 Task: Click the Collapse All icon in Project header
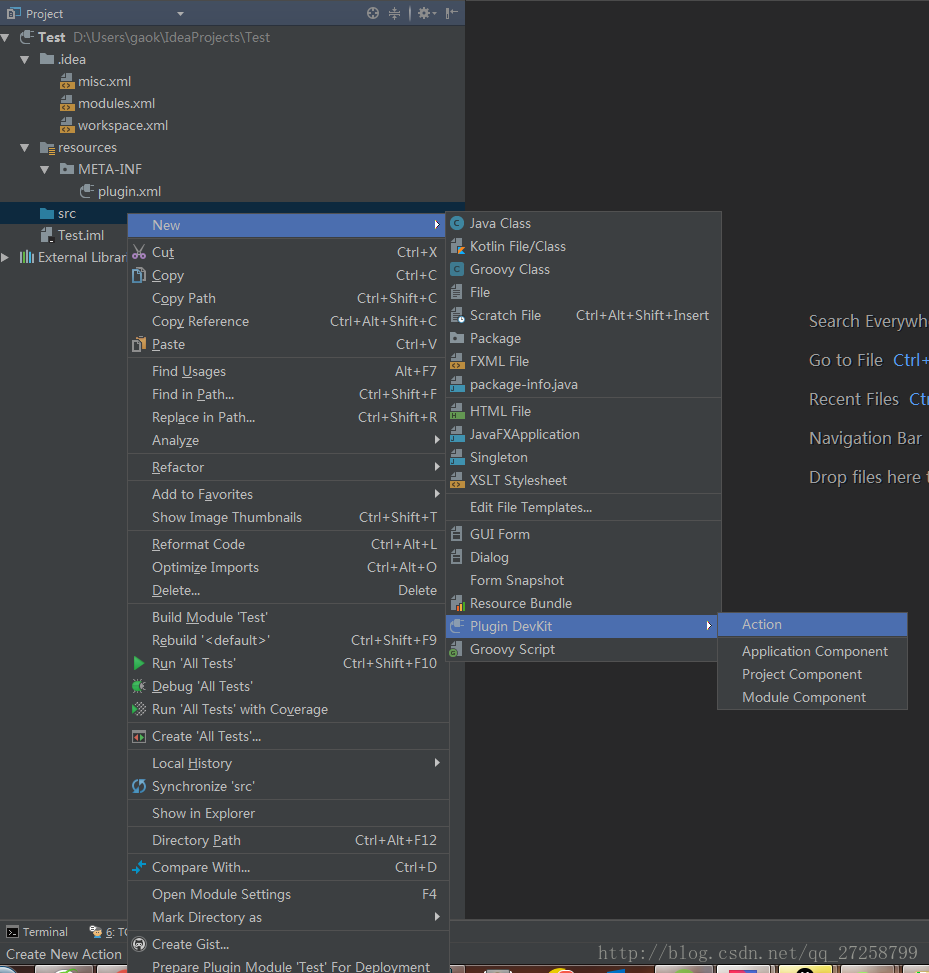(394, 13)
